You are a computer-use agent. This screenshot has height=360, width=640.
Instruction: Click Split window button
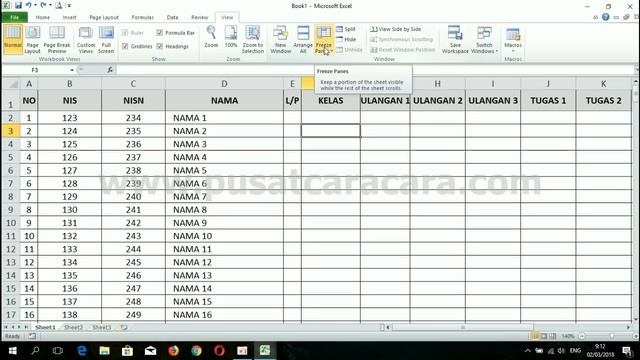pos(346,29)
